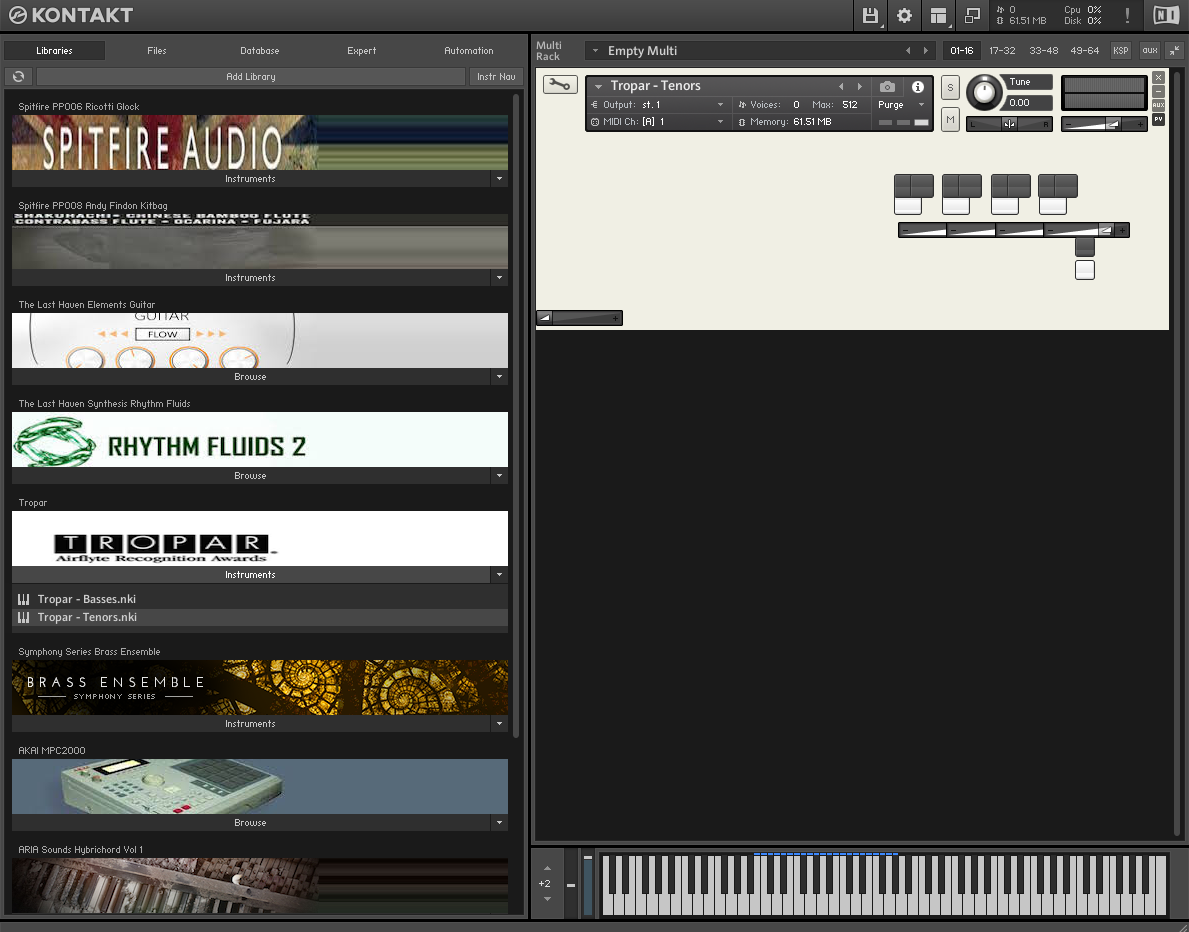This screenshot has height=932, width=1189.
Task: Shift keyboard octave up arrow
Action: pyautogui.click(x=547, y=868)
